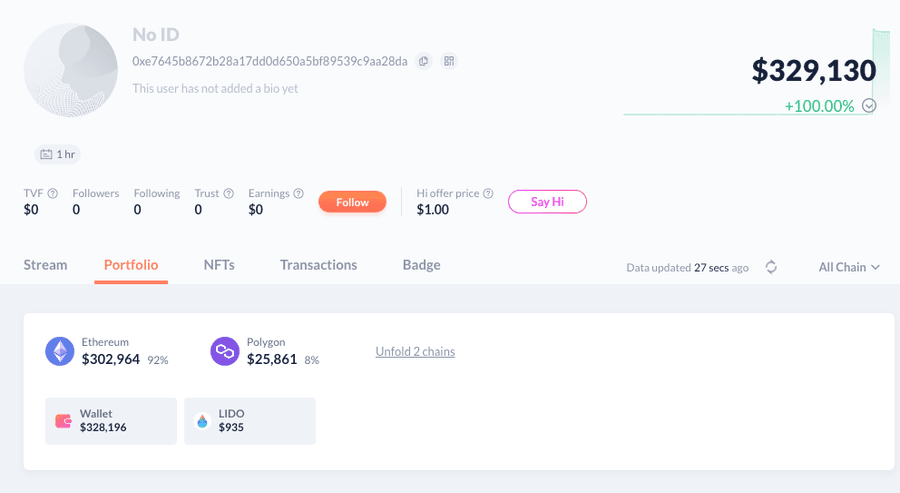Show the address QR code icon
900x493 pixels.
[449, 61]
